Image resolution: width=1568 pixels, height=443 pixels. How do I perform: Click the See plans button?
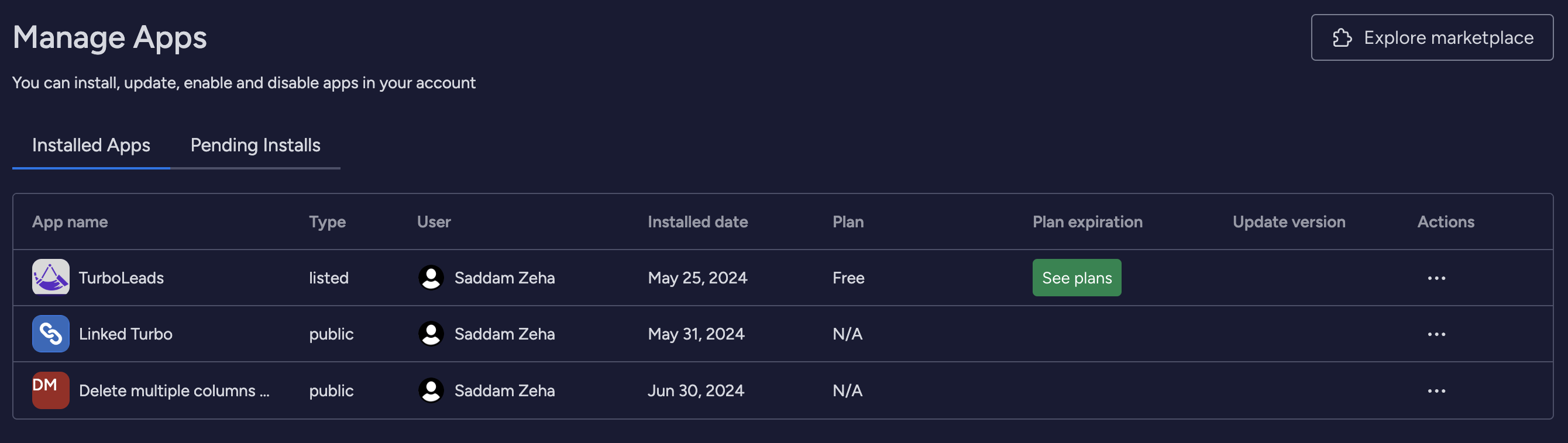coord(1076,278)
